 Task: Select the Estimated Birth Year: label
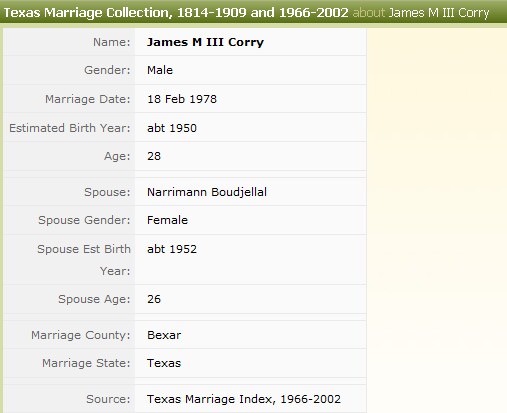70,128
